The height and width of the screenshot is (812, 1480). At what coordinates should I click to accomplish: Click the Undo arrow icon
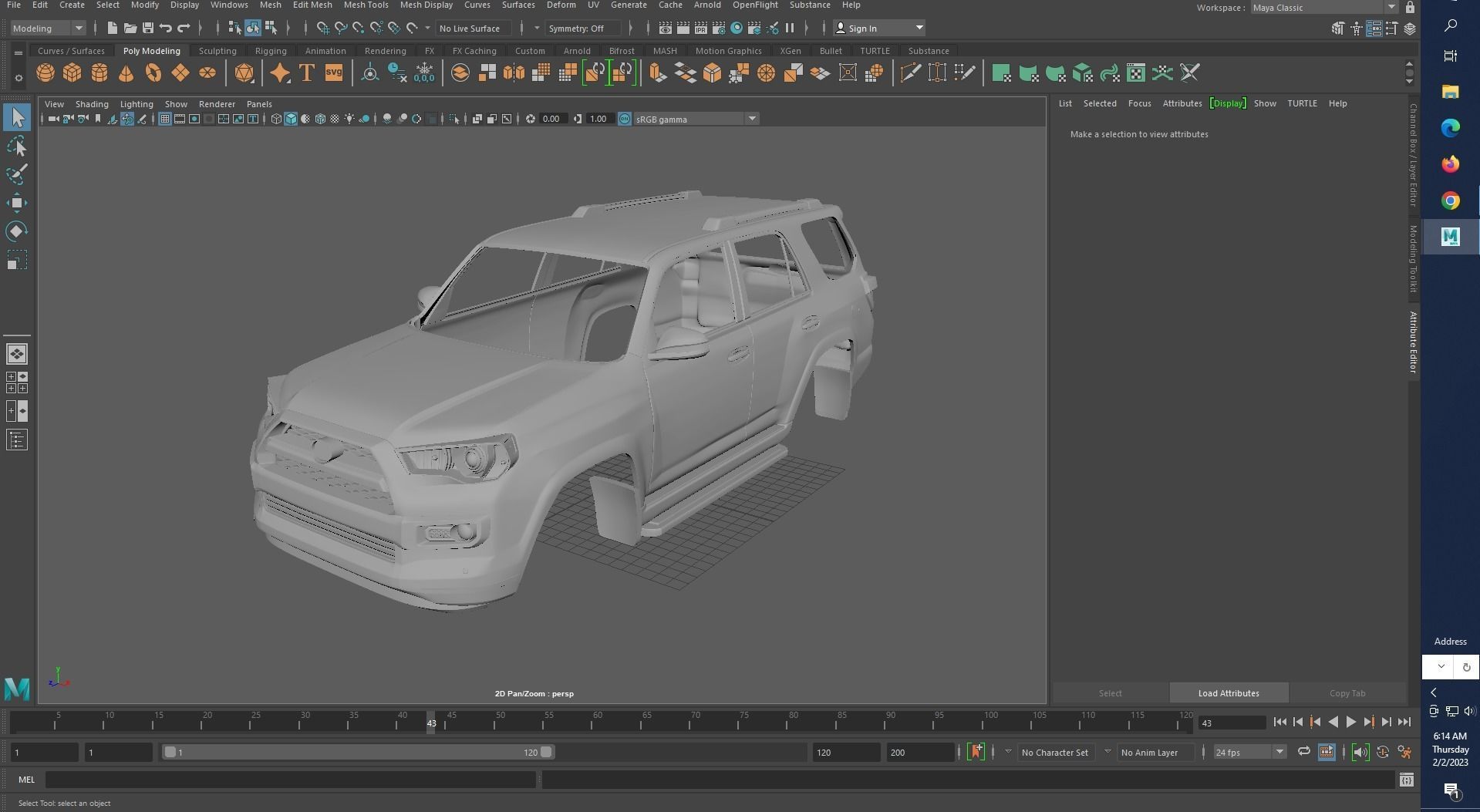click(165, 29)
